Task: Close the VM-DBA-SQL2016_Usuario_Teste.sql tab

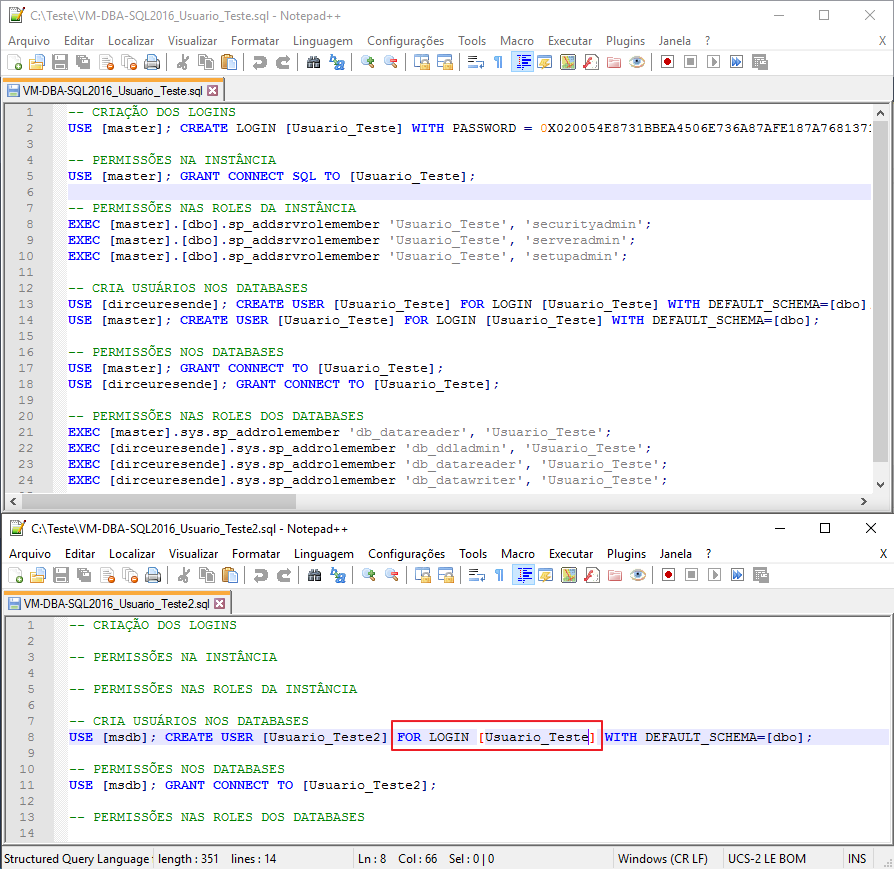Action: click(x=213, y=91)
